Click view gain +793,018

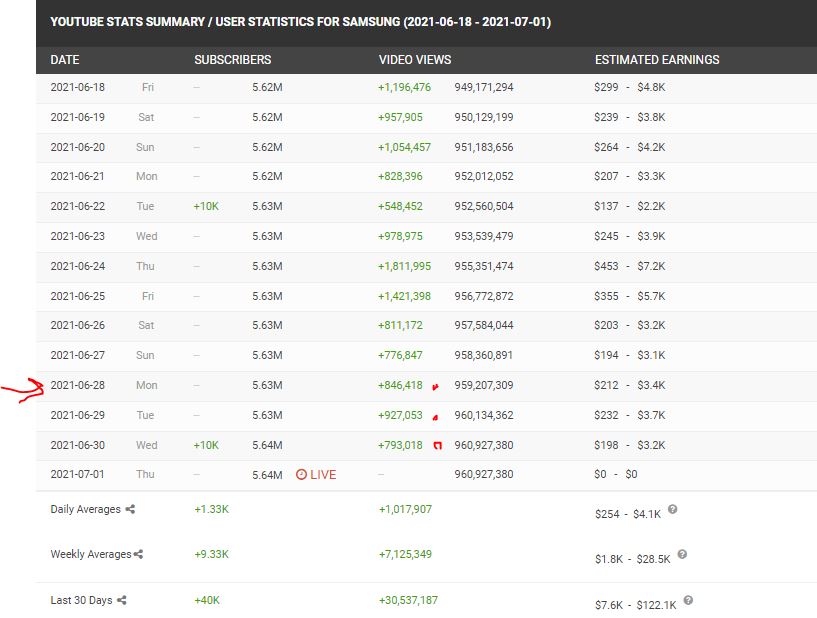point(400,445)
